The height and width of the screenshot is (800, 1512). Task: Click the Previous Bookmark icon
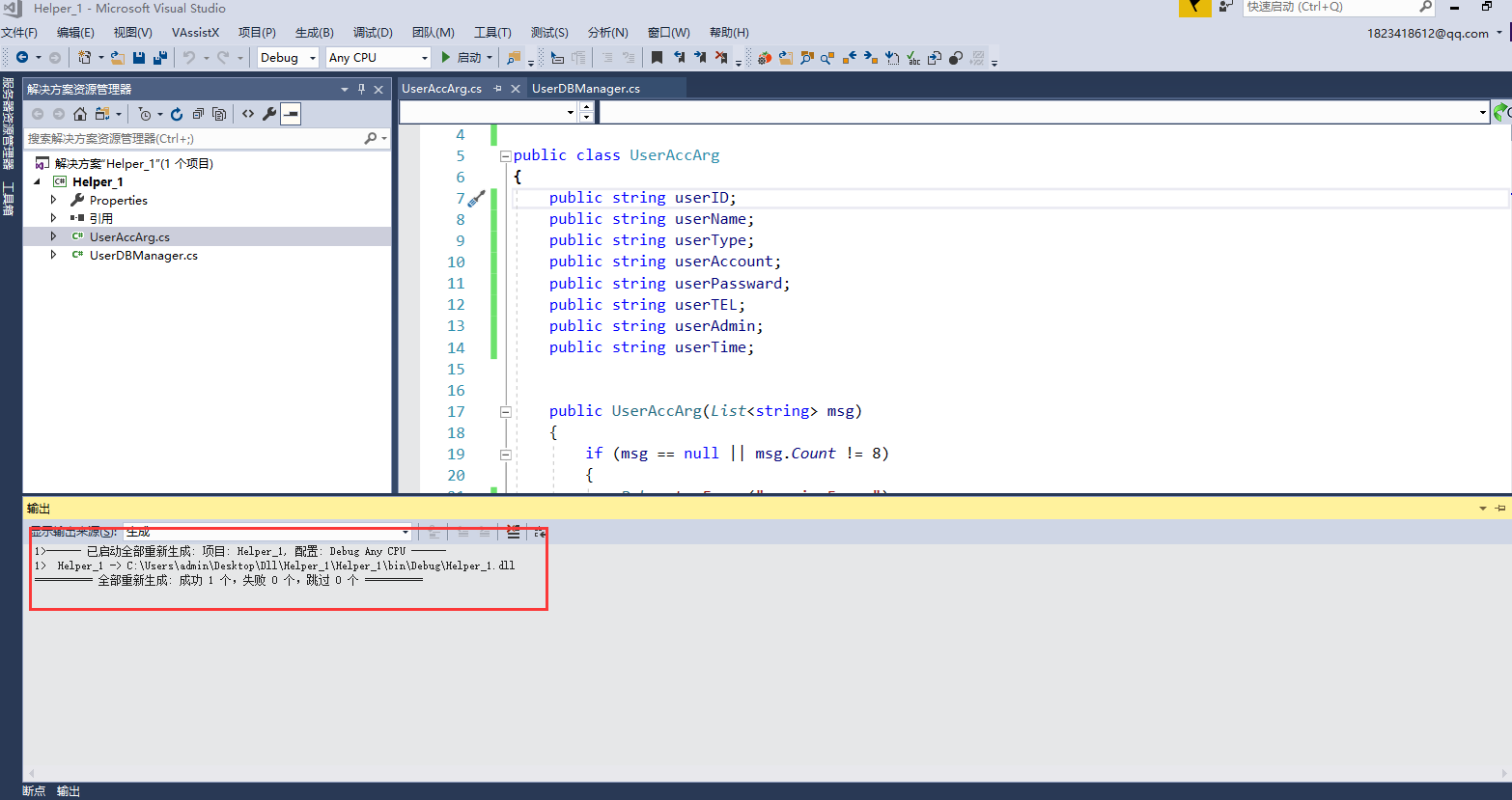tap(679, 58)
